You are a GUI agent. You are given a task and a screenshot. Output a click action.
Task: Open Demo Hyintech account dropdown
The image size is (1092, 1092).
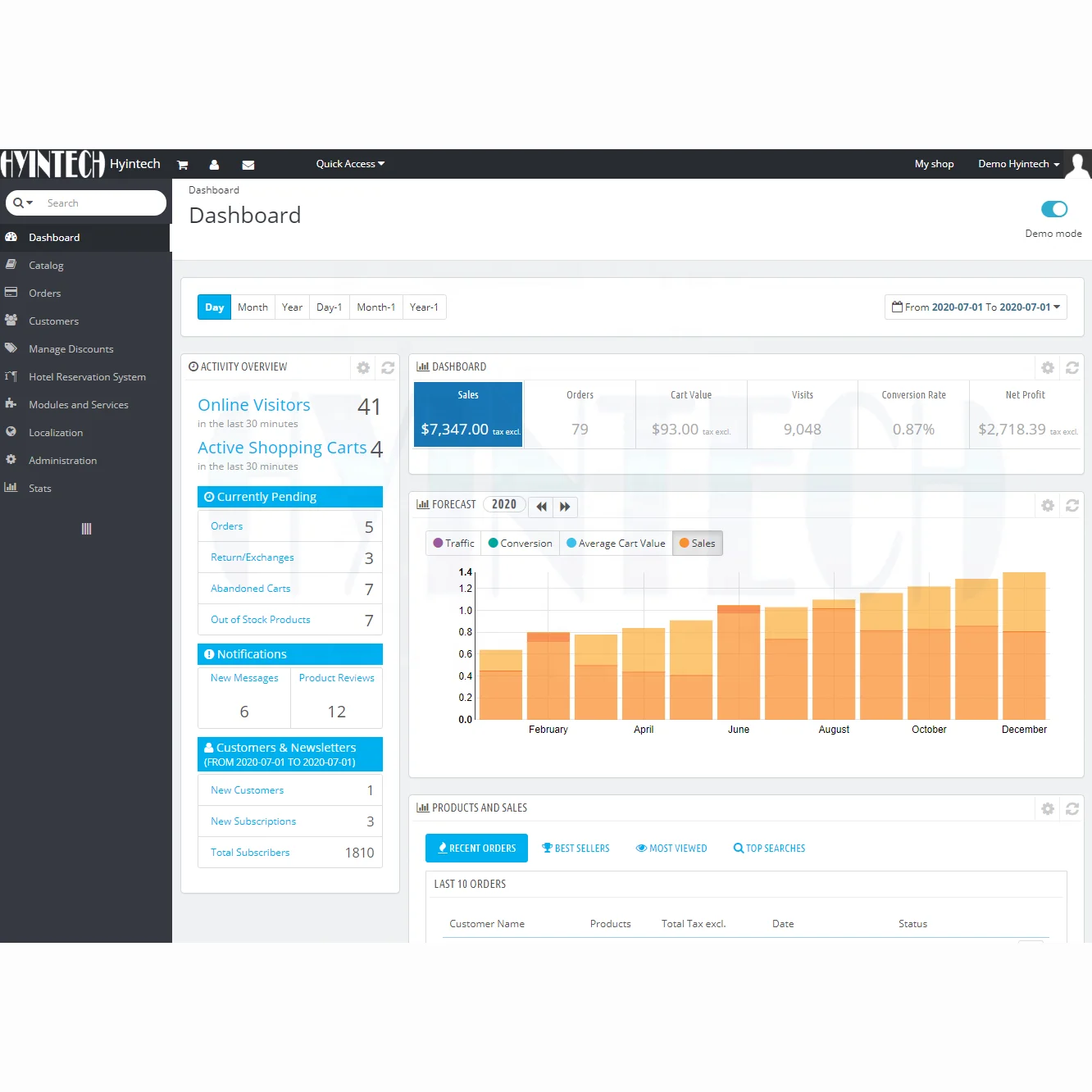point(1018,164)
